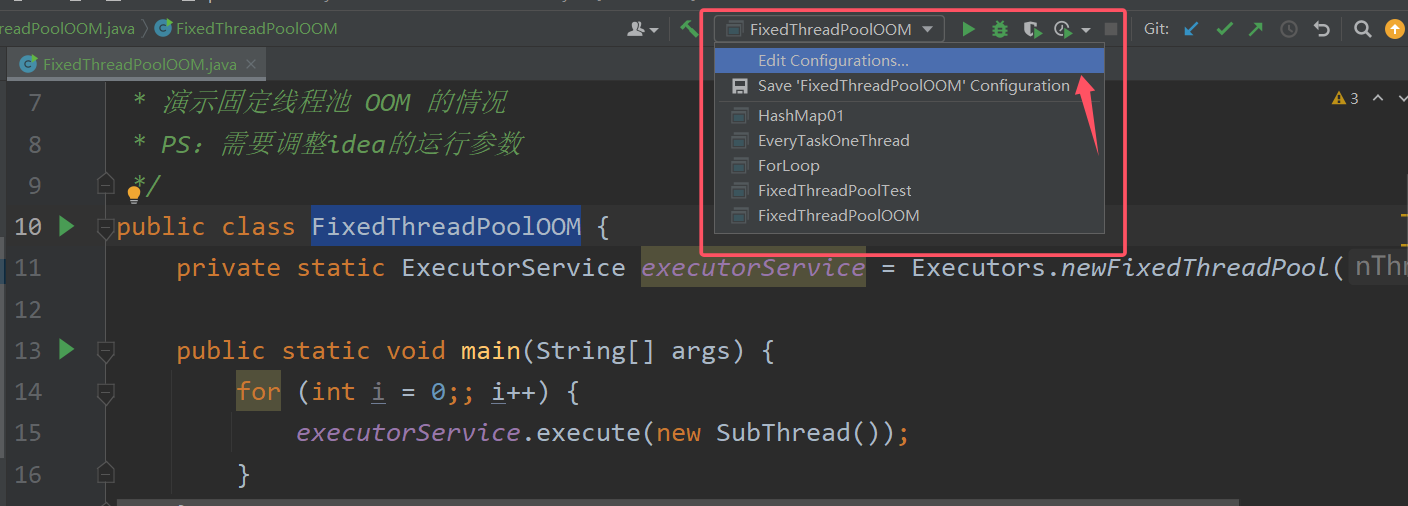Collapse the comment fold marker on line 9
The height and width of the screenshot is (506, 1408).
(105, 185)
